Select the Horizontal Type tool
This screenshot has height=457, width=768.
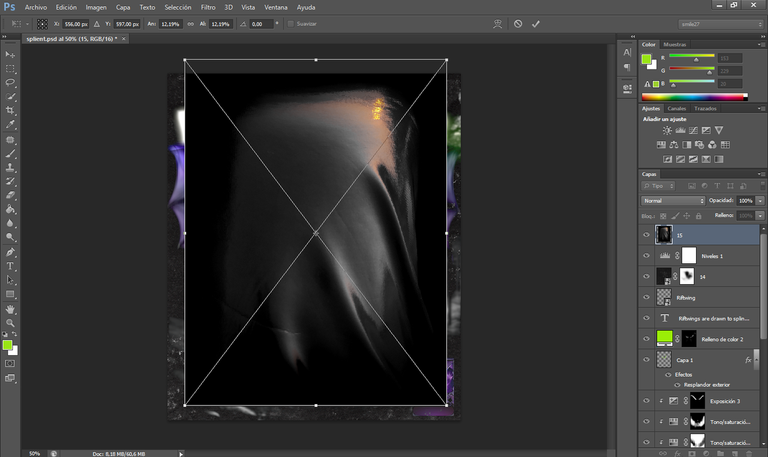[x=10, y=266]
